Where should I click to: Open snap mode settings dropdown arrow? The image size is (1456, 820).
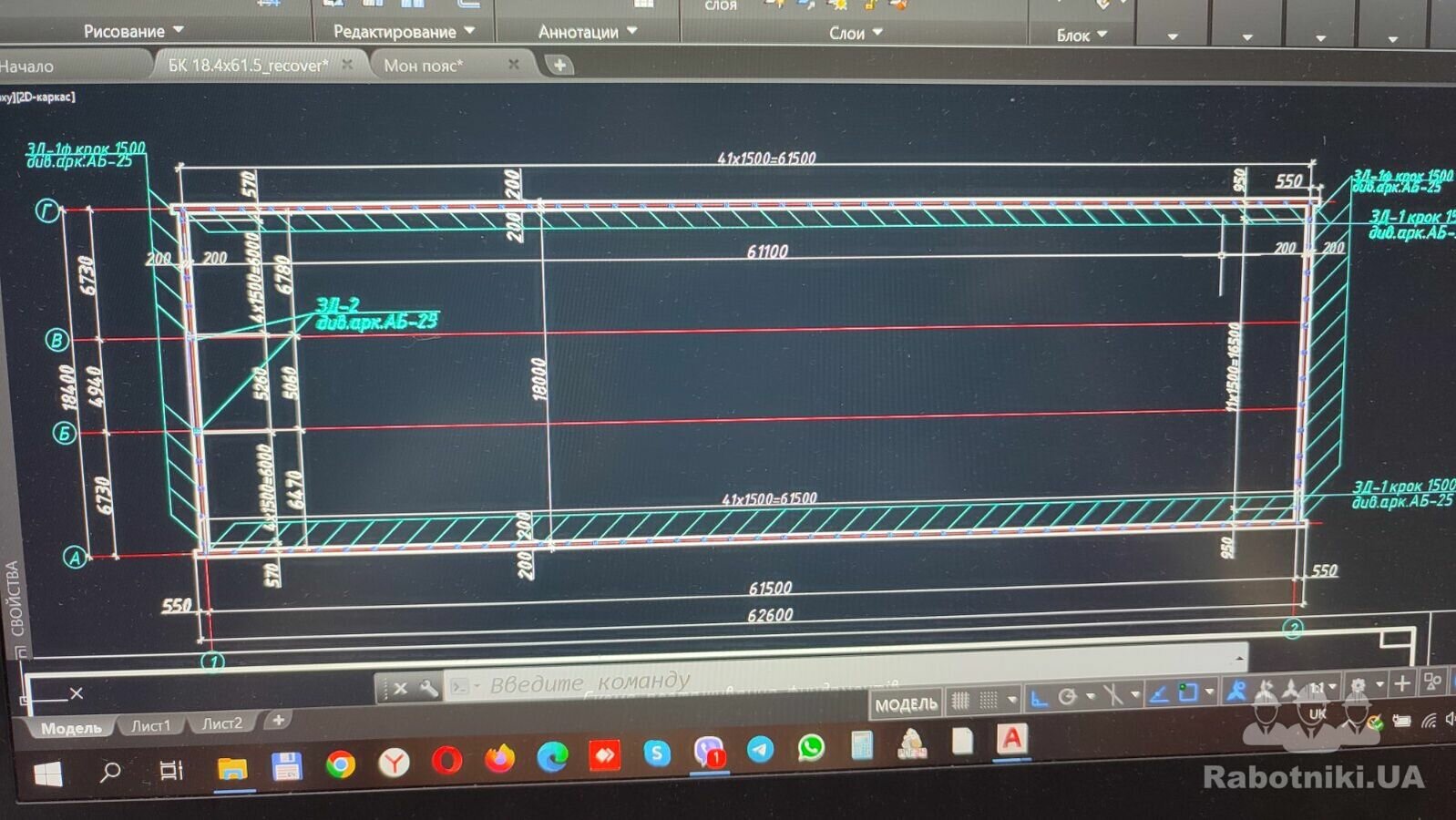(1012, 699)
